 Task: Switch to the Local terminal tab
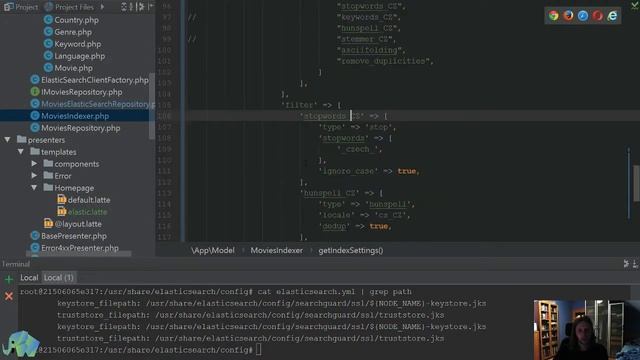[29, 278]
